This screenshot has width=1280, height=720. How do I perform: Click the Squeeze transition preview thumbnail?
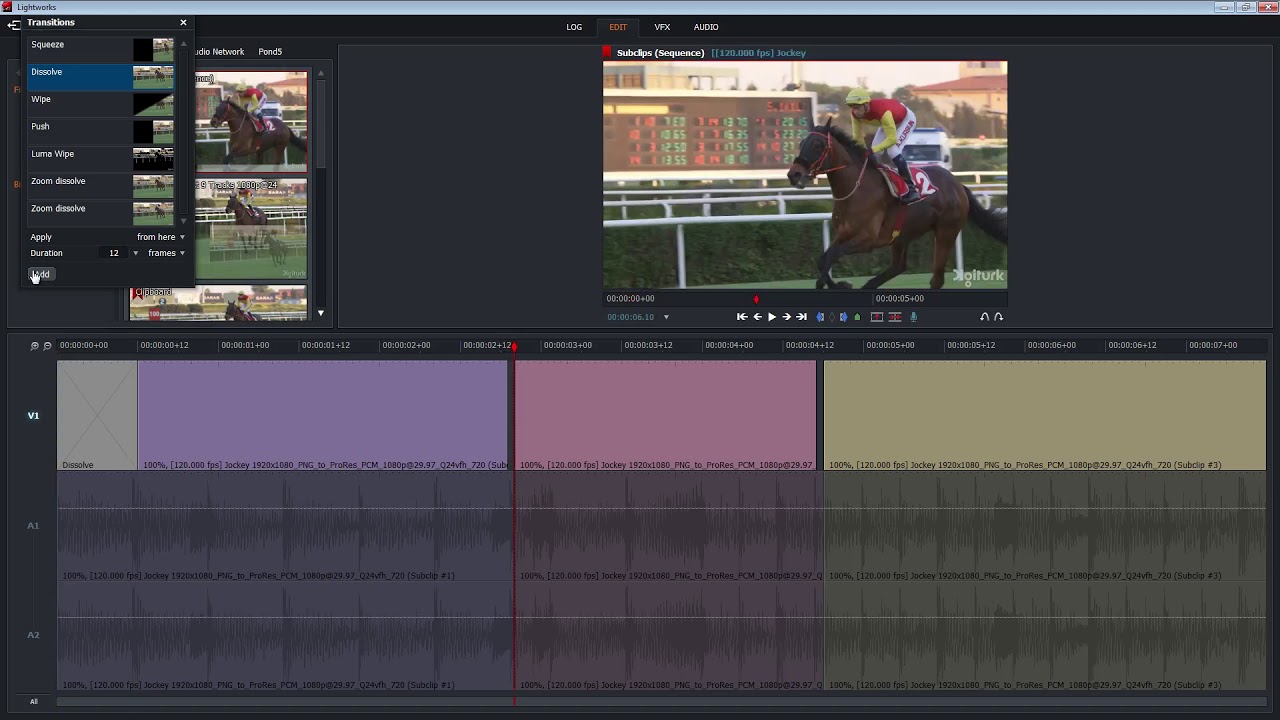pyautogui.click(x=153, y=49)
